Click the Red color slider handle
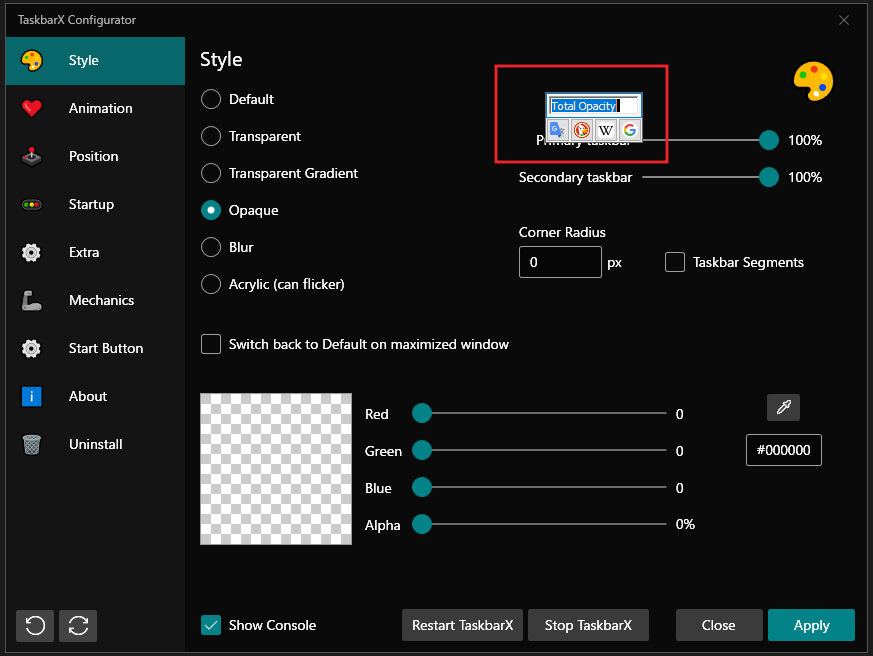The image size is (873, 656). (422, 413)
